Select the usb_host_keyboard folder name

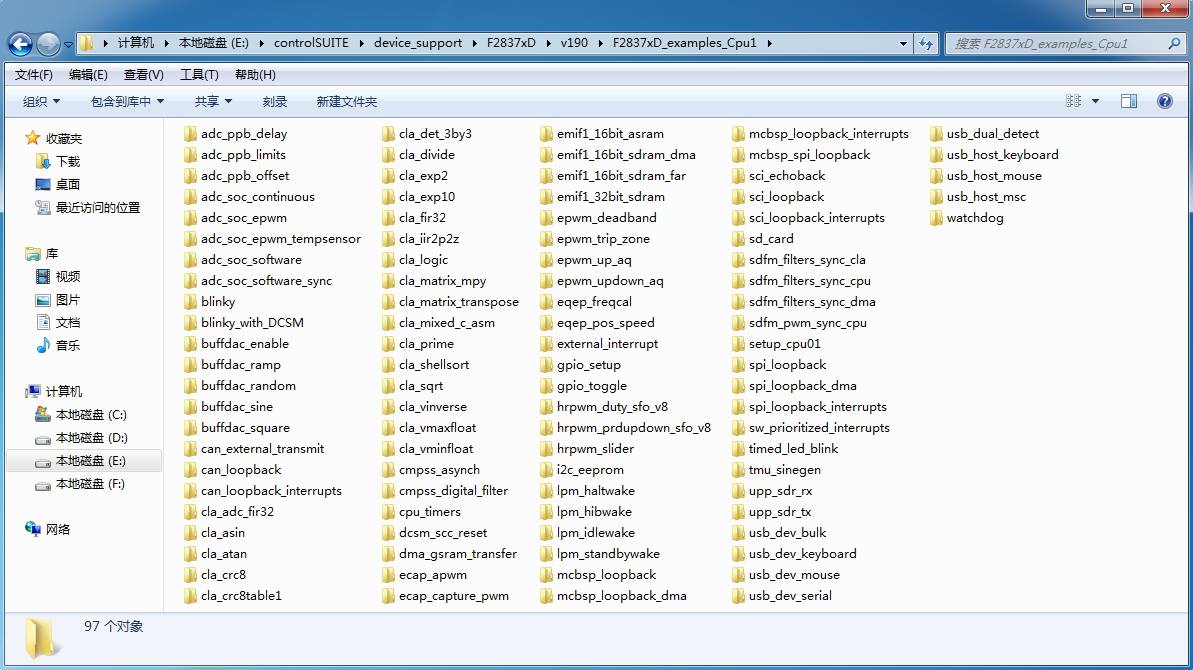(x=1003, y=155)
